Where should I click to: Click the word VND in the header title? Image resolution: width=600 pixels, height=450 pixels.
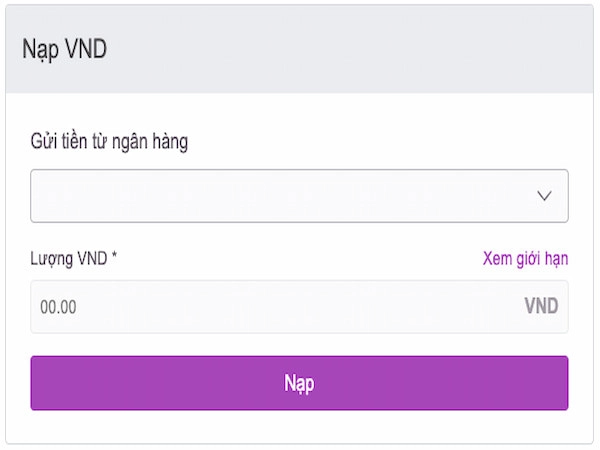(86, 49)
